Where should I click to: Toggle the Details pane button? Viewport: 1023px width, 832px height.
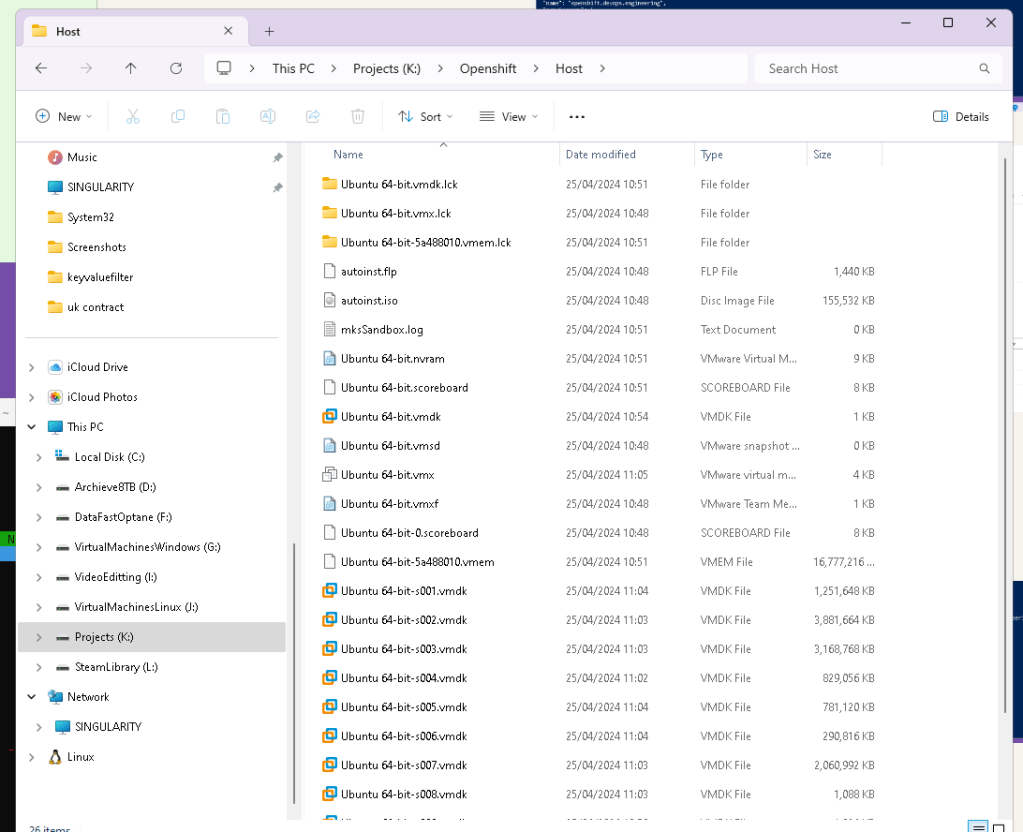[961, 117]
